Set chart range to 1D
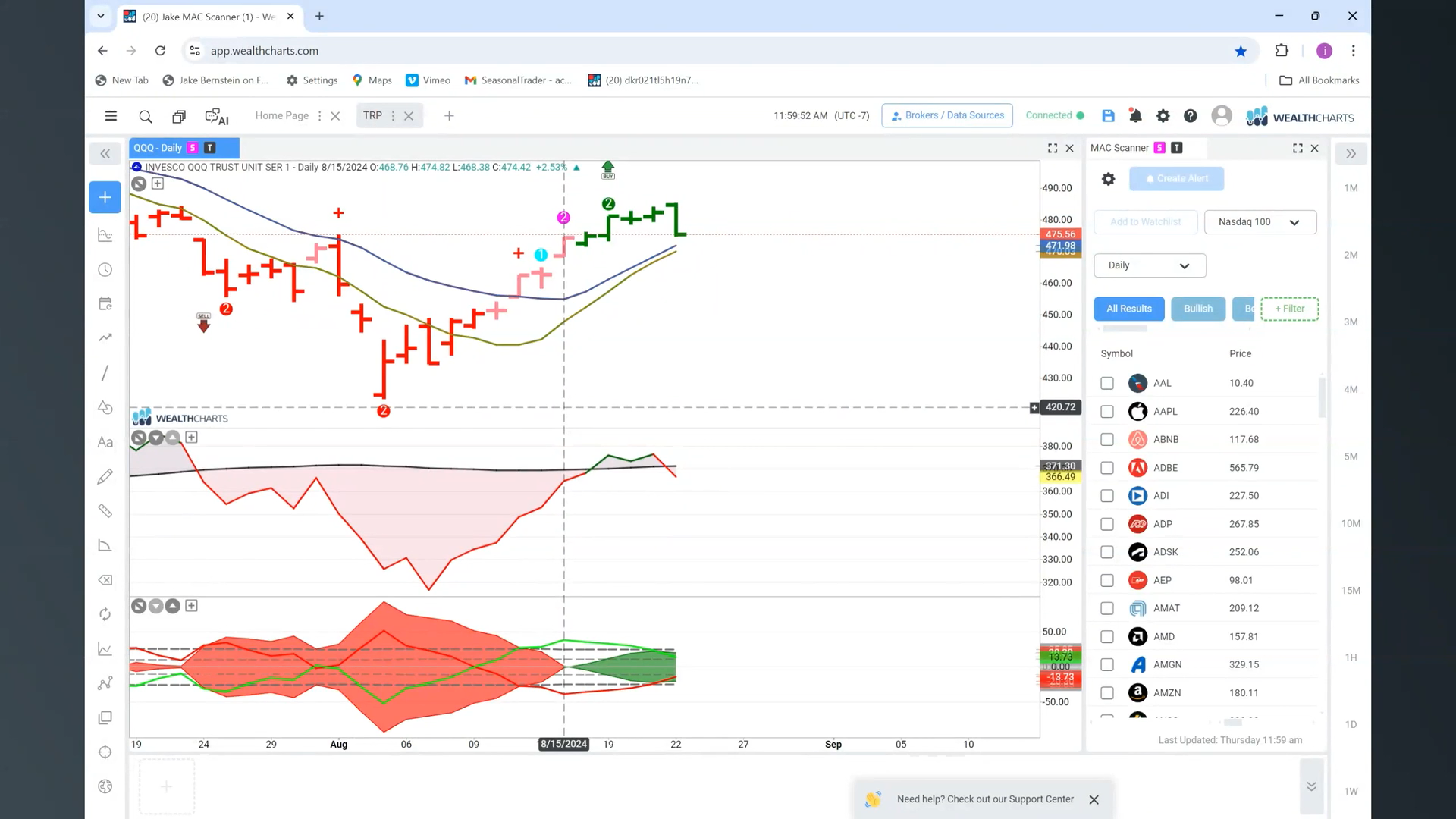 (1351, 725)
